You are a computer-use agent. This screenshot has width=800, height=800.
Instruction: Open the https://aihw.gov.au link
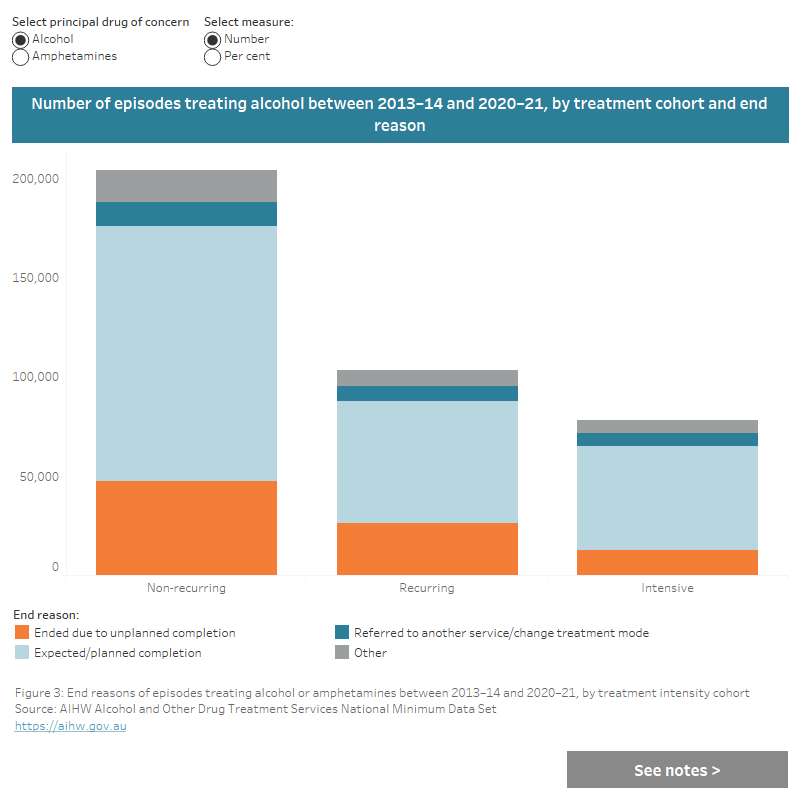click(70, 725)
